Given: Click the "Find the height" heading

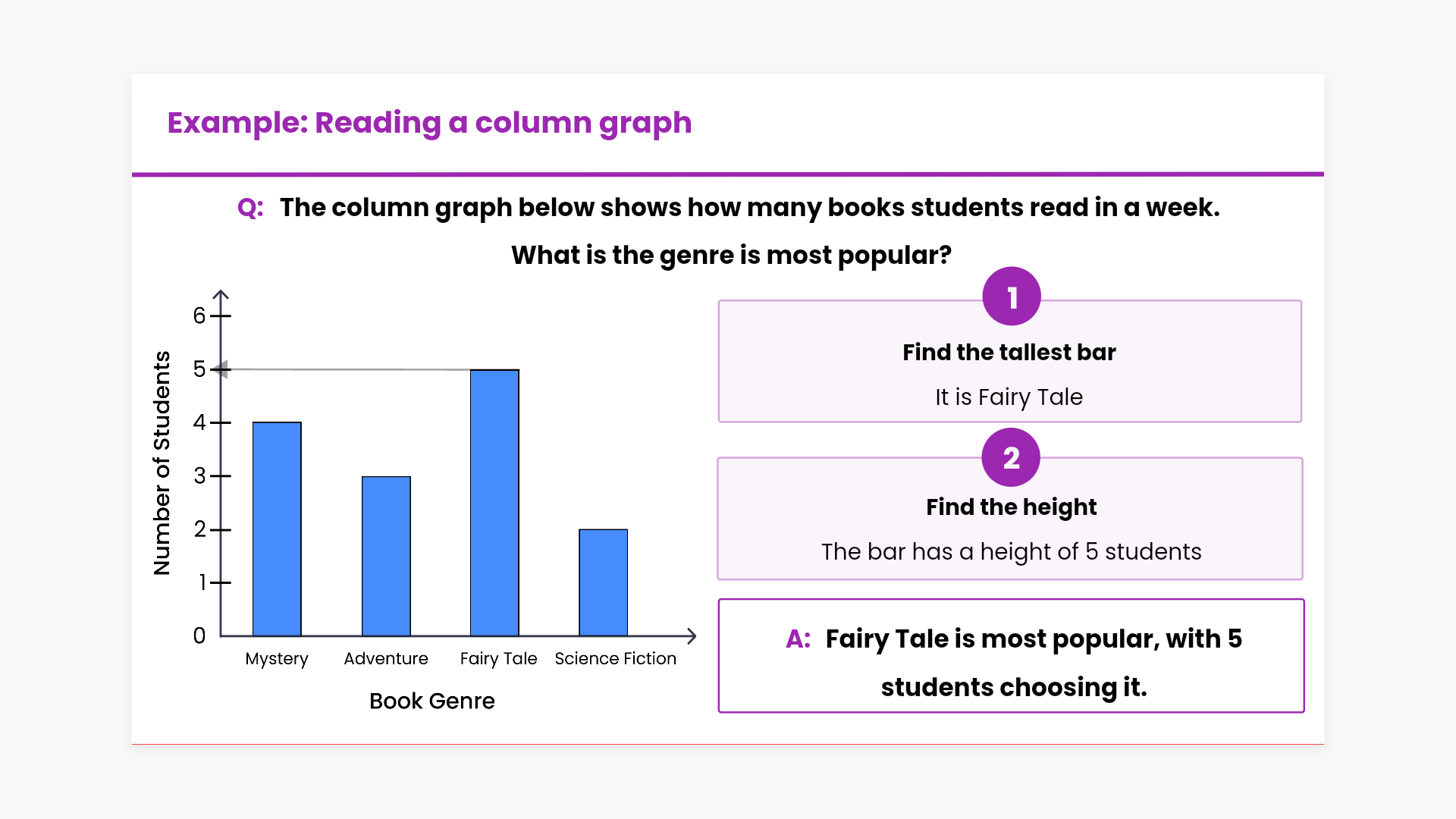Looking at the screenshot, I should (1011, 507).
